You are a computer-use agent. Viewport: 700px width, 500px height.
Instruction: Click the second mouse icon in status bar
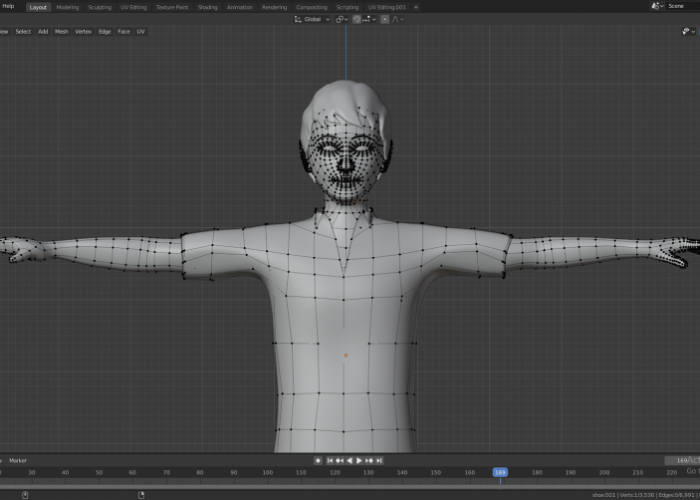point(141,495)
